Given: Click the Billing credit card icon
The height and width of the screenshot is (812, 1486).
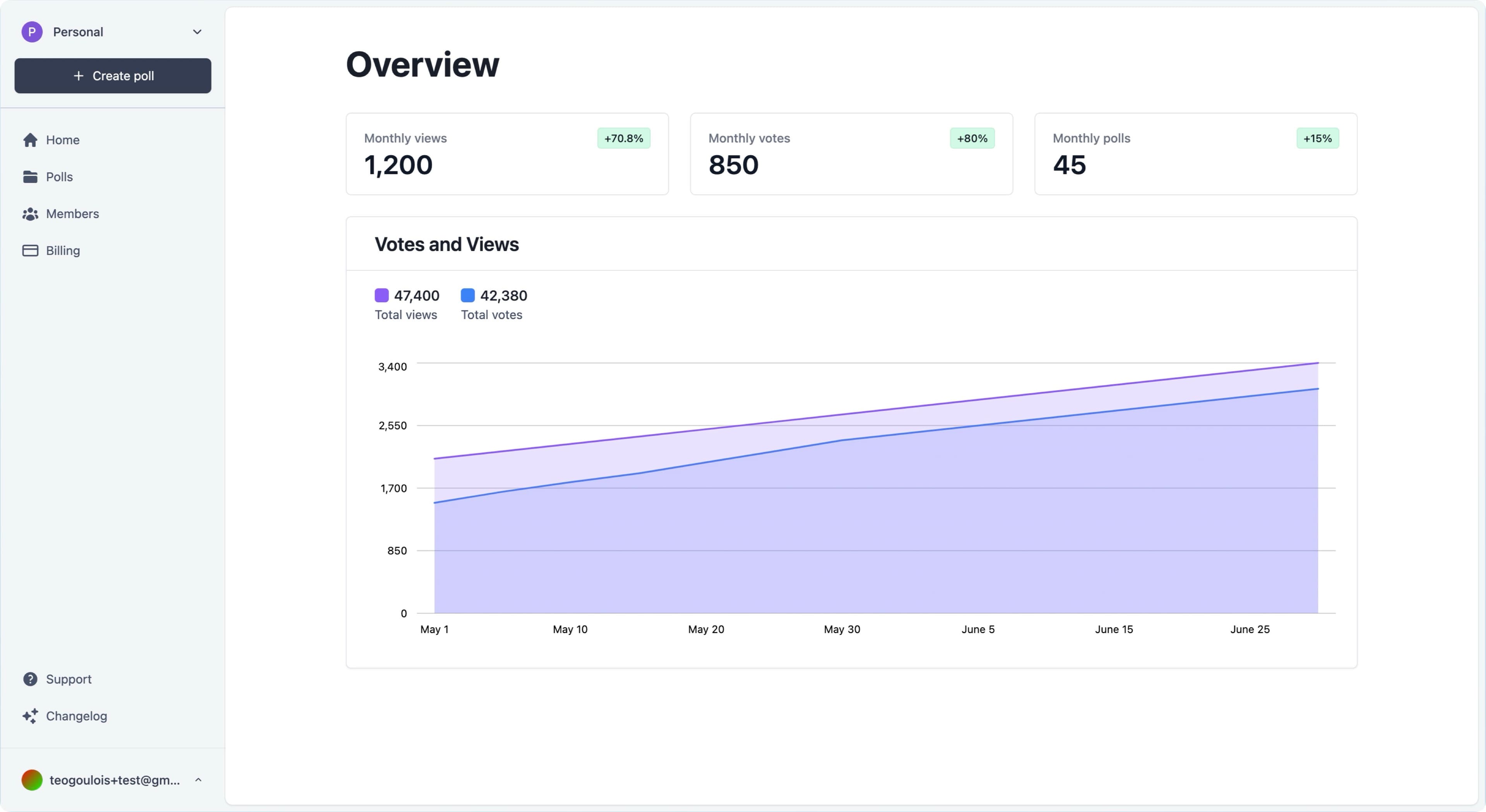Looking at the screenshot, I should 30,251.
